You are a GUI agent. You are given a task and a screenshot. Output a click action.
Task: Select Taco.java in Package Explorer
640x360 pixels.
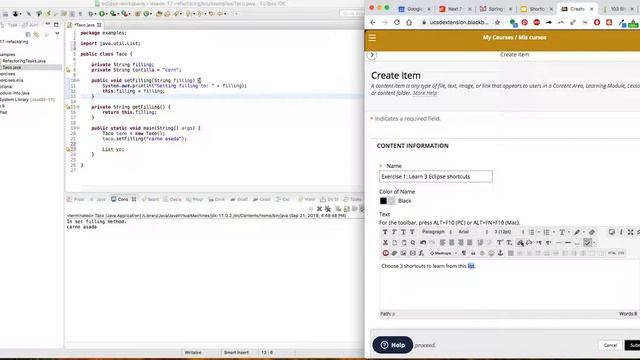tap(11, 67)
